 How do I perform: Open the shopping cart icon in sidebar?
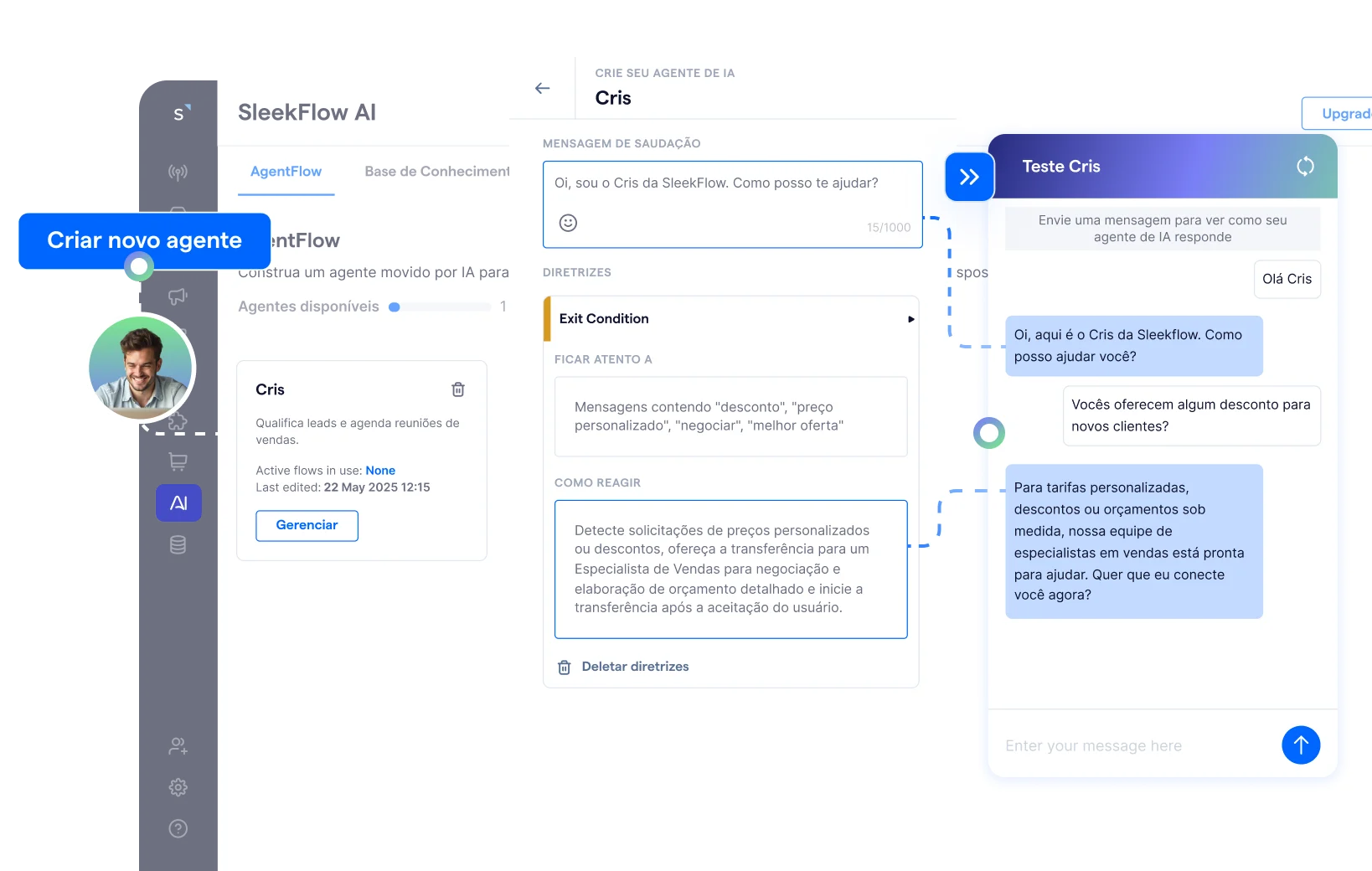point(178,461)
